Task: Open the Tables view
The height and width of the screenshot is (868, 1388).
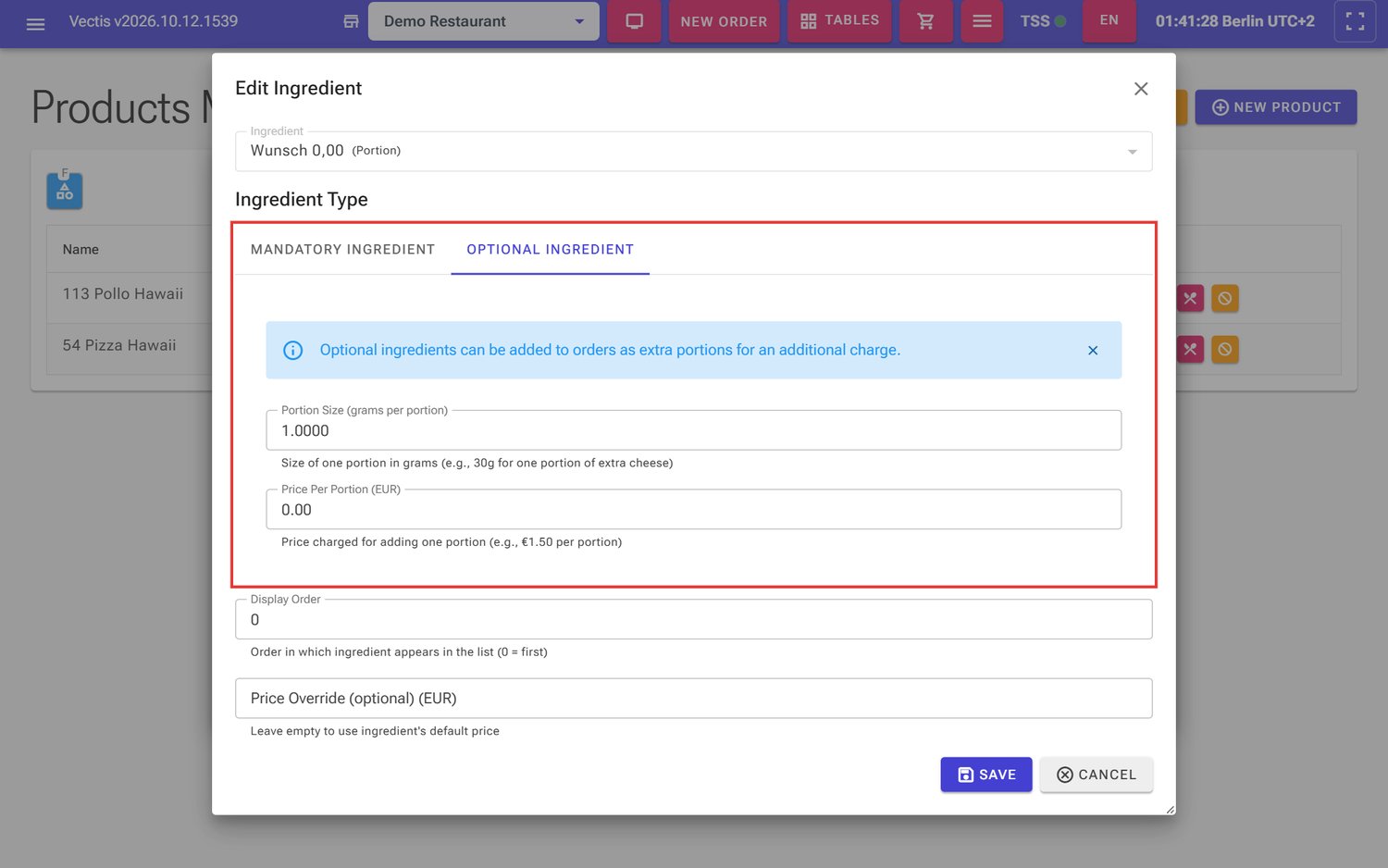Action: click(839, 21)
